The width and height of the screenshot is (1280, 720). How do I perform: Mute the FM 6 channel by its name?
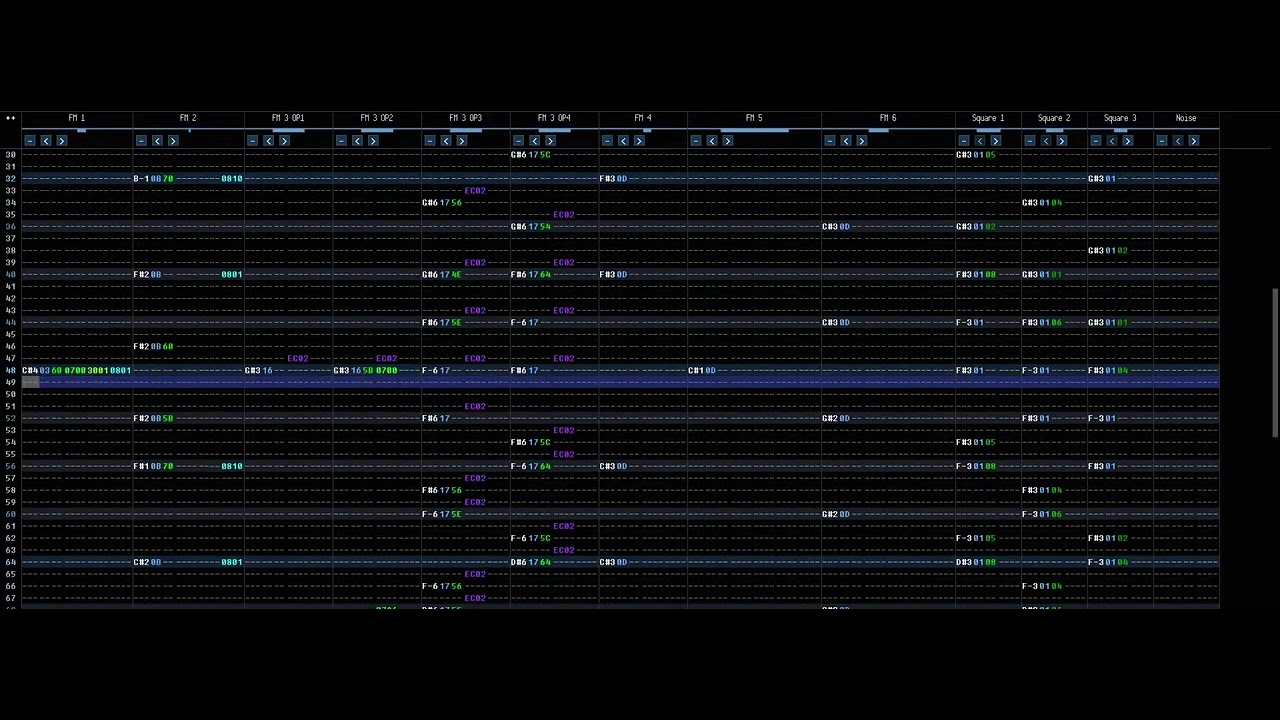[x=888, y=118]
